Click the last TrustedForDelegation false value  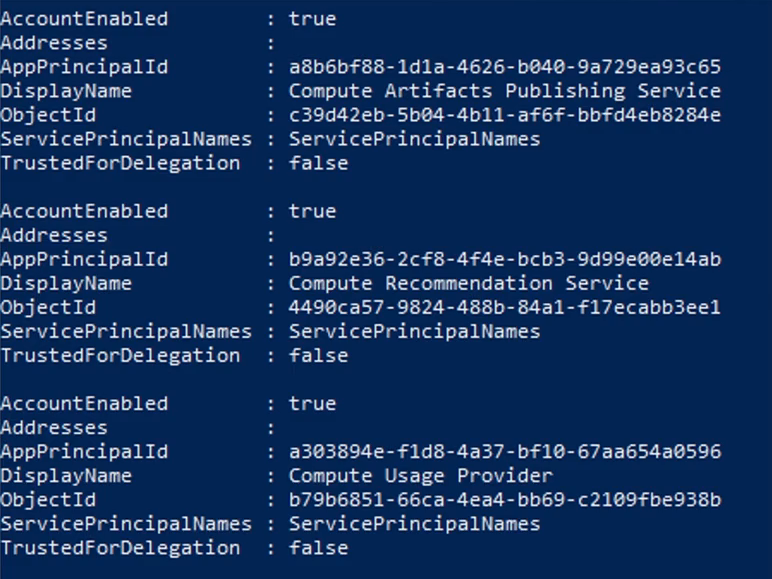[x=318, y=548]
